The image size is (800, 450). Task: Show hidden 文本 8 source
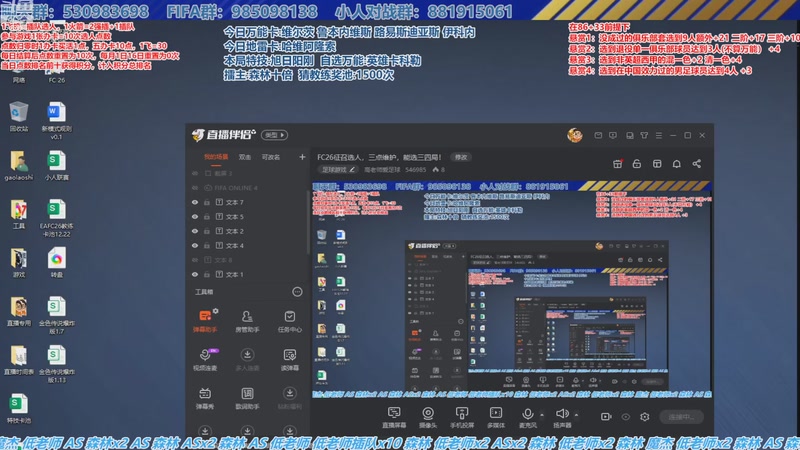point(195,260)
